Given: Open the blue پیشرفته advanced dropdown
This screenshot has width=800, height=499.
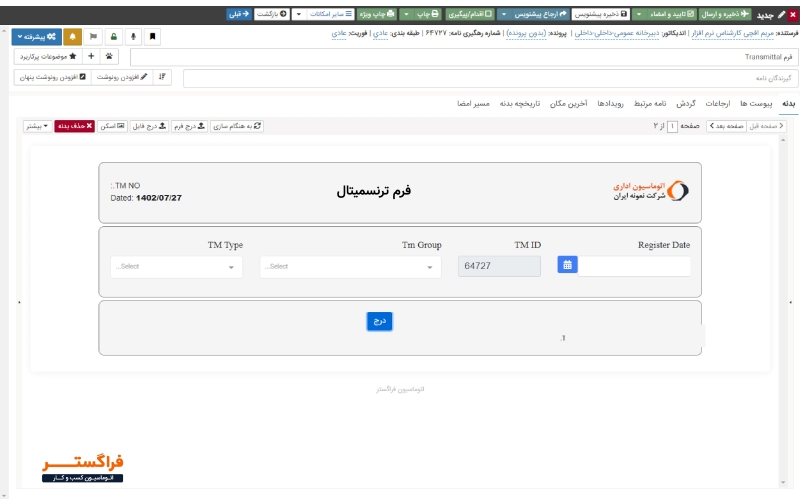Looking at the screenshot, I should [37, 36].
